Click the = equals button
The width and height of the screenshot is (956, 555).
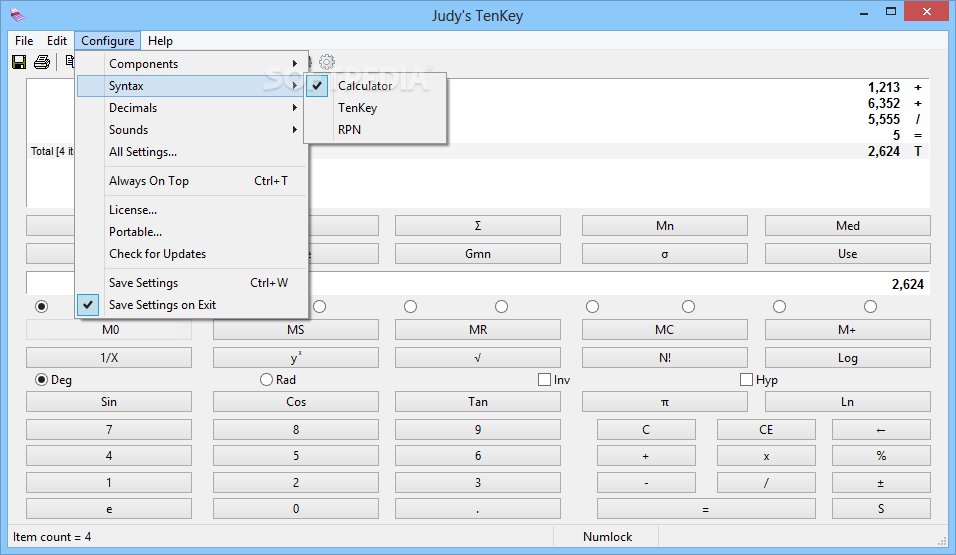point(706,509)
